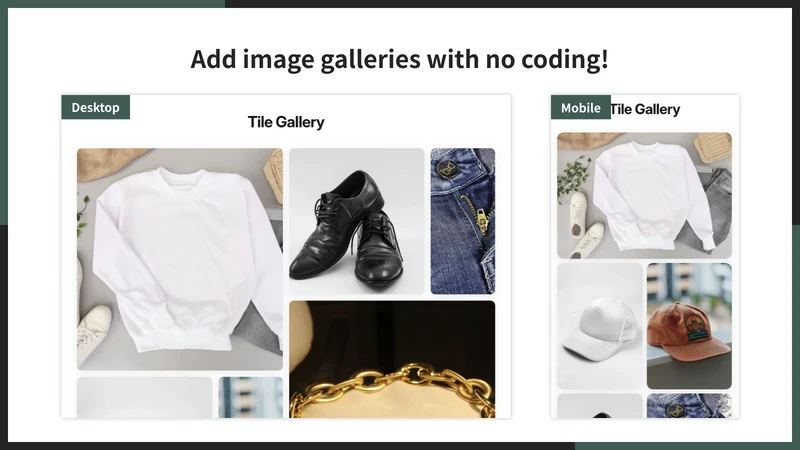The image size is (800, 450).
Task: Click the Desktop label tag
Action: [95, 107]
